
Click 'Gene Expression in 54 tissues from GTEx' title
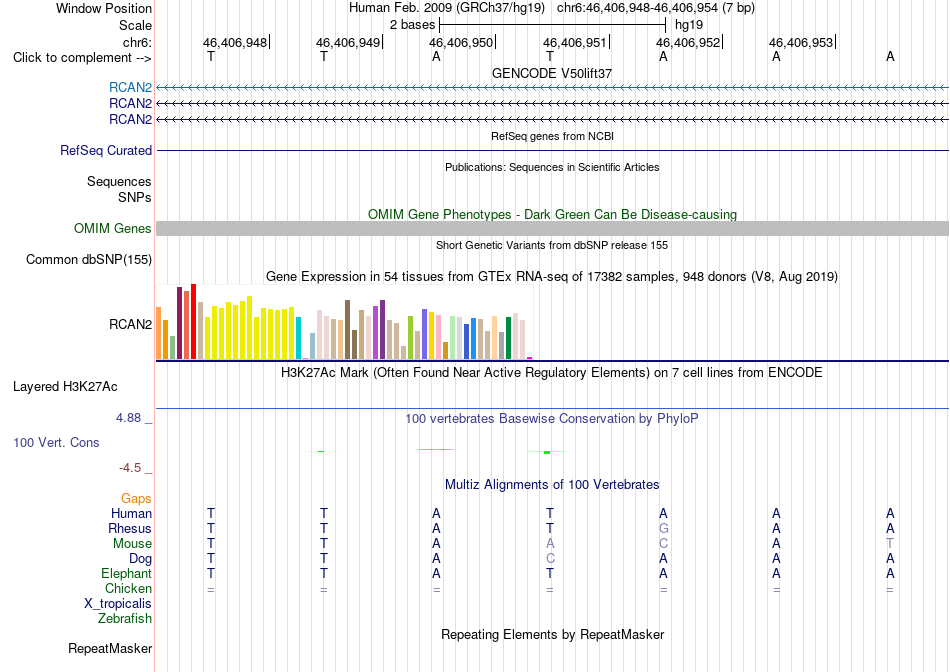552,277
